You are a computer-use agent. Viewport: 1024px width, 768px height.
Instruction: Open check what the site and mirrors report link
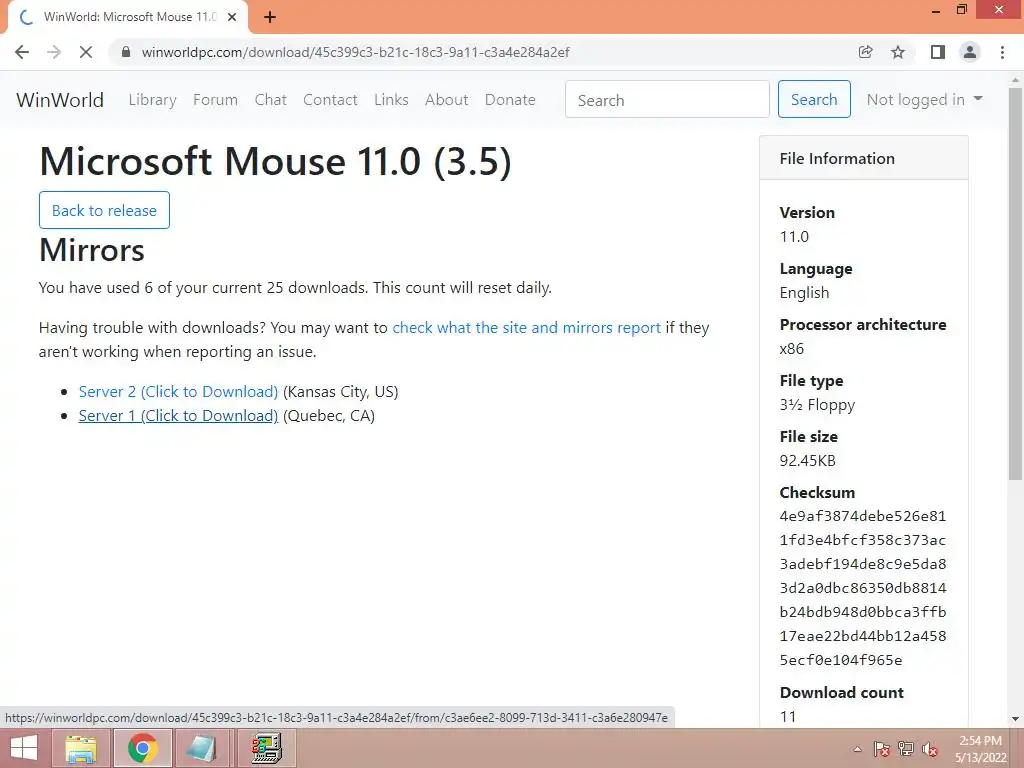[x=526, y=328]
